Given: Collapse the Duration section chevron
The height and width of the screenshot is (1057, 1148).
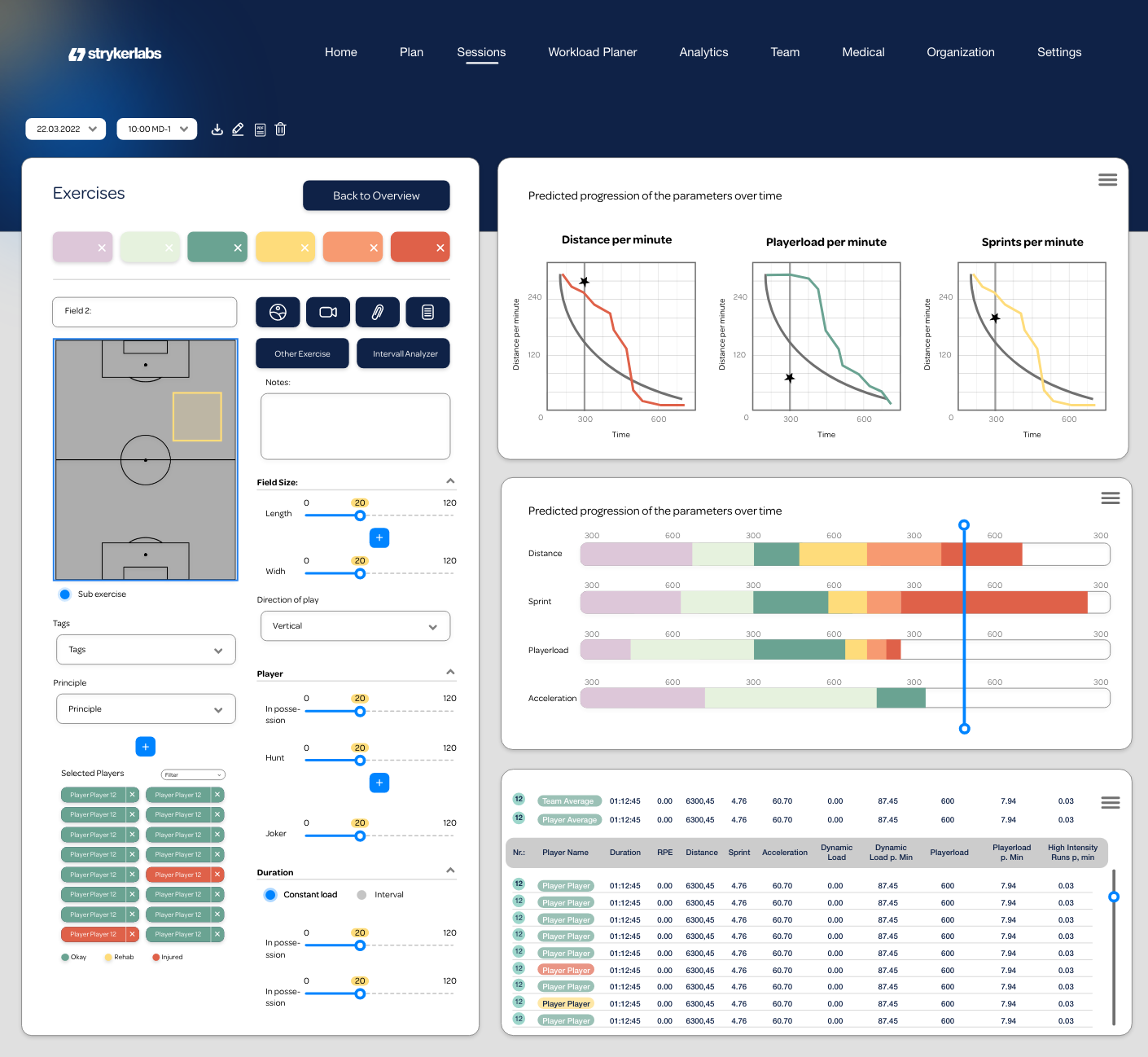Looking at the screenshot, I should point(450,871).
